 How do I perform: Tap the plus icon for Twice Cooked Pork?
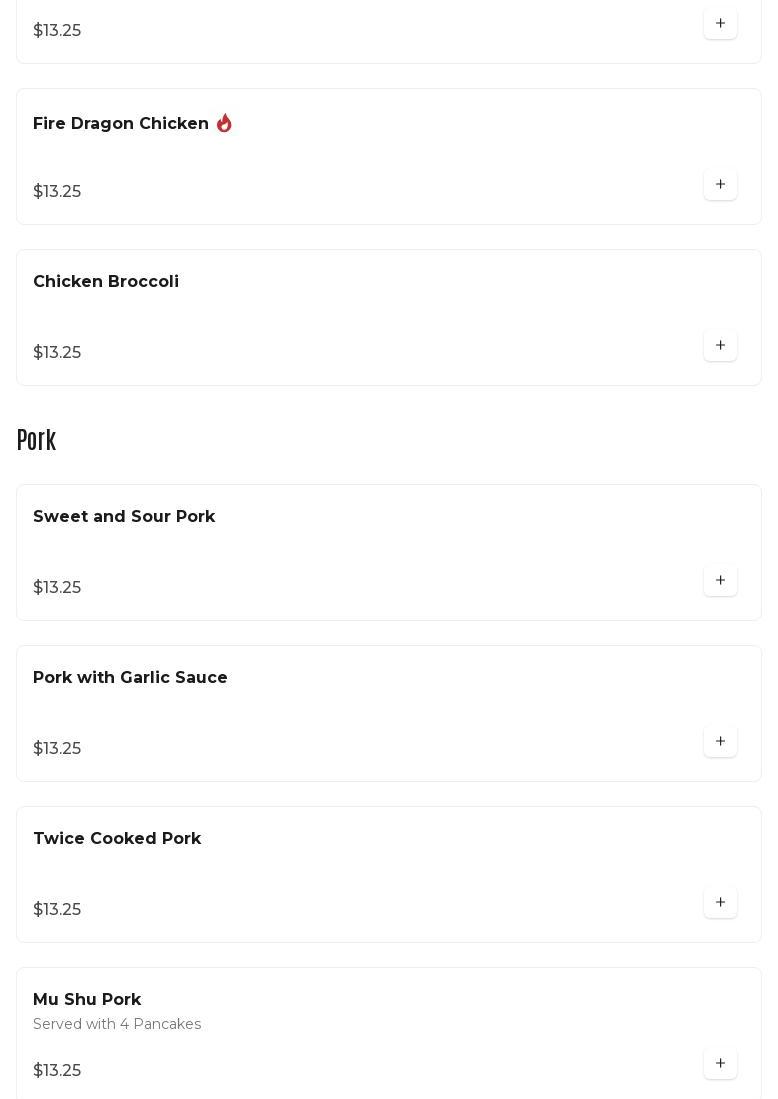point(720,903)
